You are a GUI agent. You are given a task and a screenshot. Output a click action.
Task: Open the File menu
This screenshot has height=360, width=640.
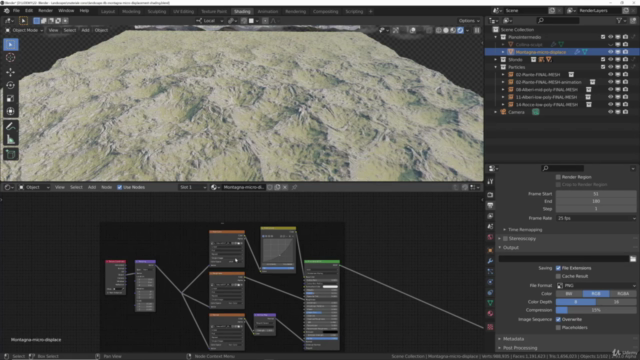16,11
